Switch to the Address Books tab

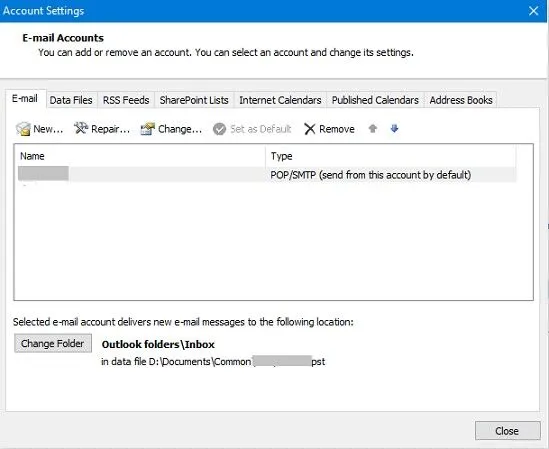tap(461, 100)
